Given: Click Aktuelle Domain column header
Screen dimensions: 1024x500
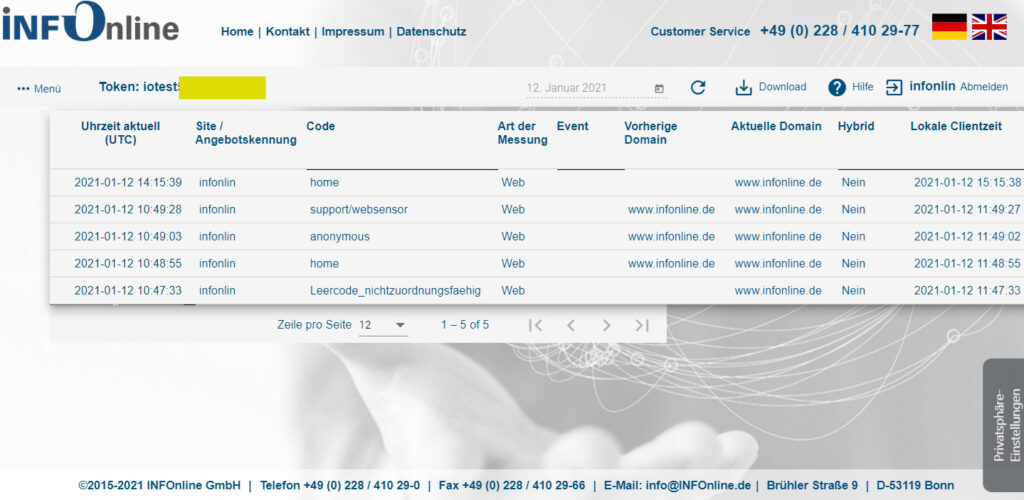Looking at the screenshot, I should [x=776, y=127].
